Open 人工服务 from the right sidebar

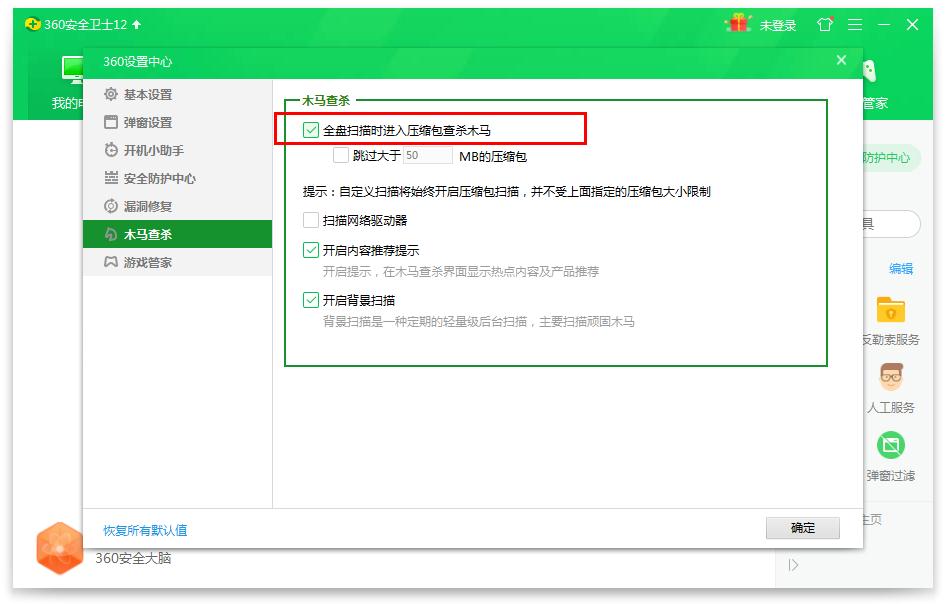point(890,378)
